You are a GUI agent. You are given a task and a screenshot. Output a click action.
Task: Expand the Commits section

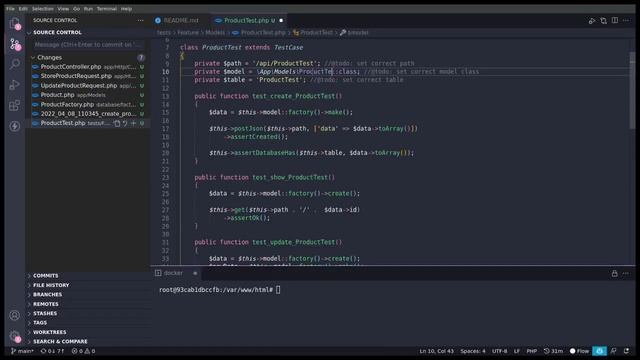coord(88,276)
